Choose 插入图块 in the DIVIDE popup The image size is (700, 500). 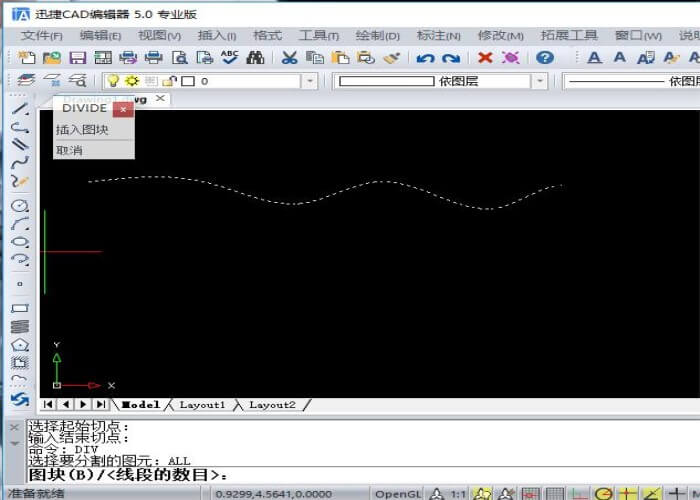82,130
